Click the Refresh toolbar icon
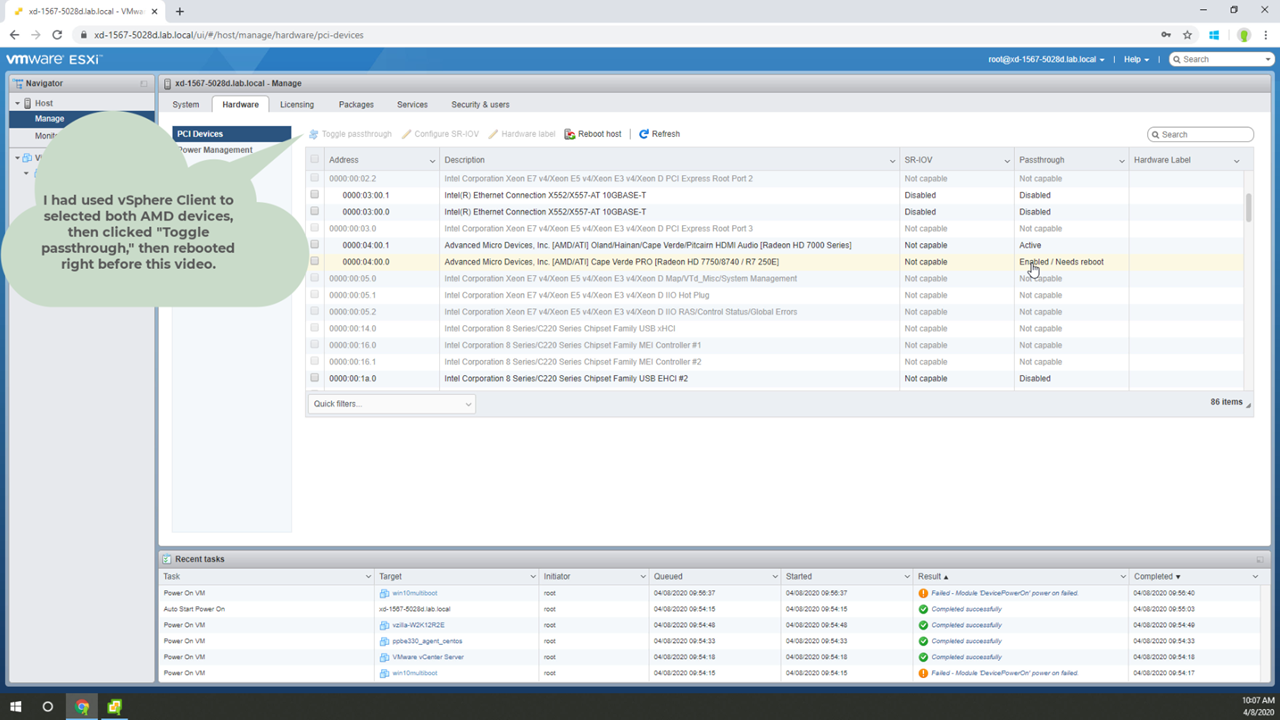 pyautogui.click(x=644, y=134)
